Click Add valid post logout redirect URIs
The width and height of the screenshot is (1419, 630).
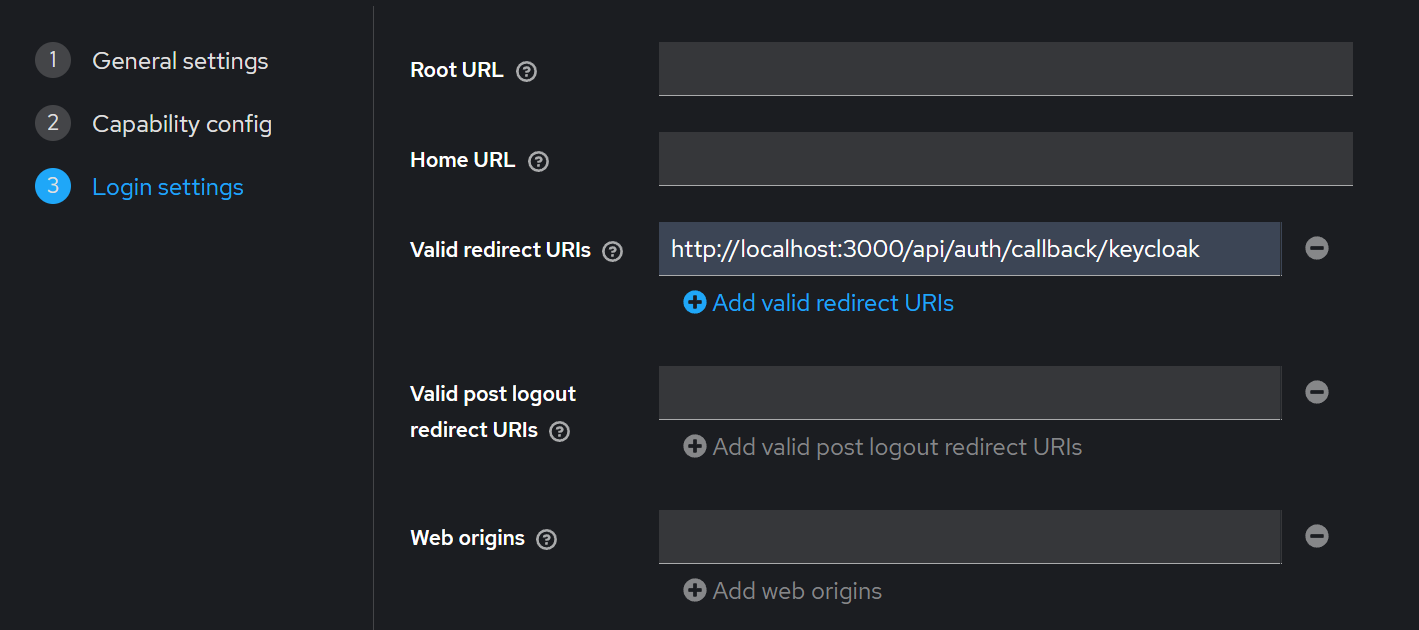[x=895, y=446]
